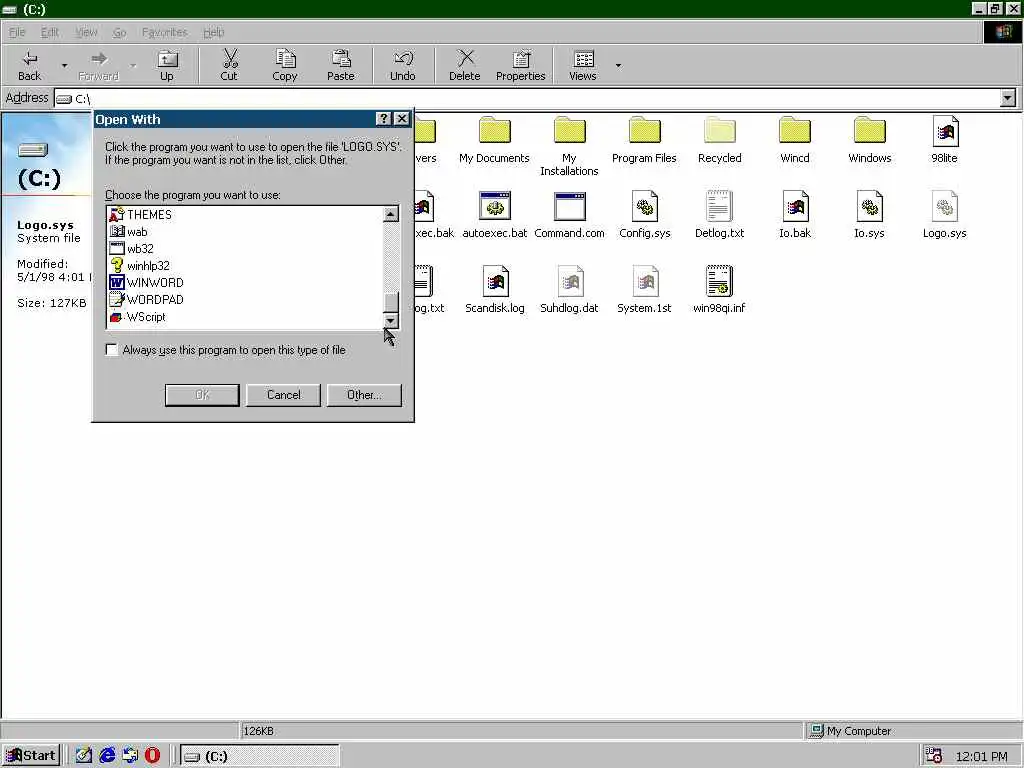Click the Other... button
Viewport: 1024px width, 768px height.
(364, 395)
